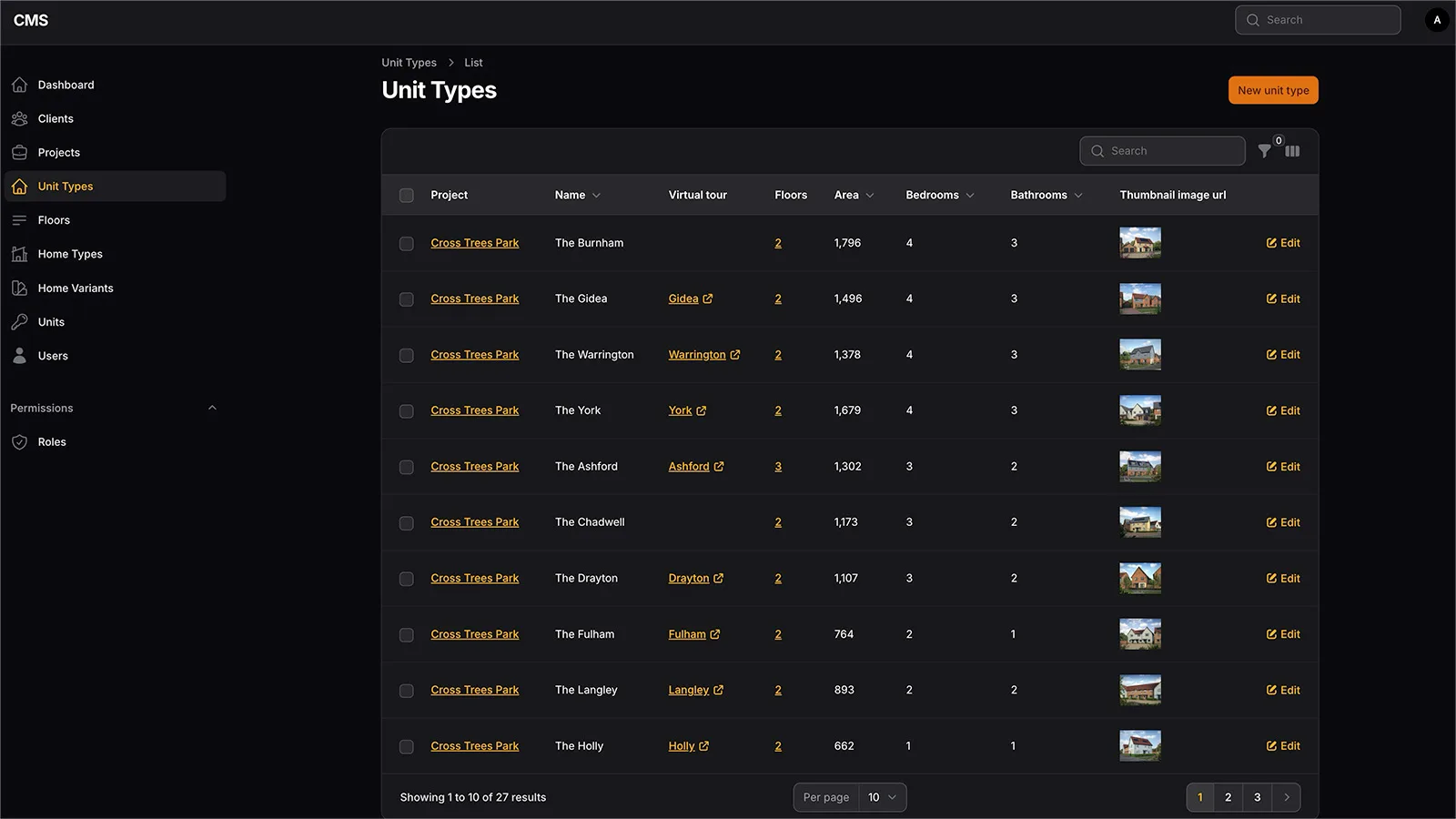Open the column visibility settings icon

1292,150
